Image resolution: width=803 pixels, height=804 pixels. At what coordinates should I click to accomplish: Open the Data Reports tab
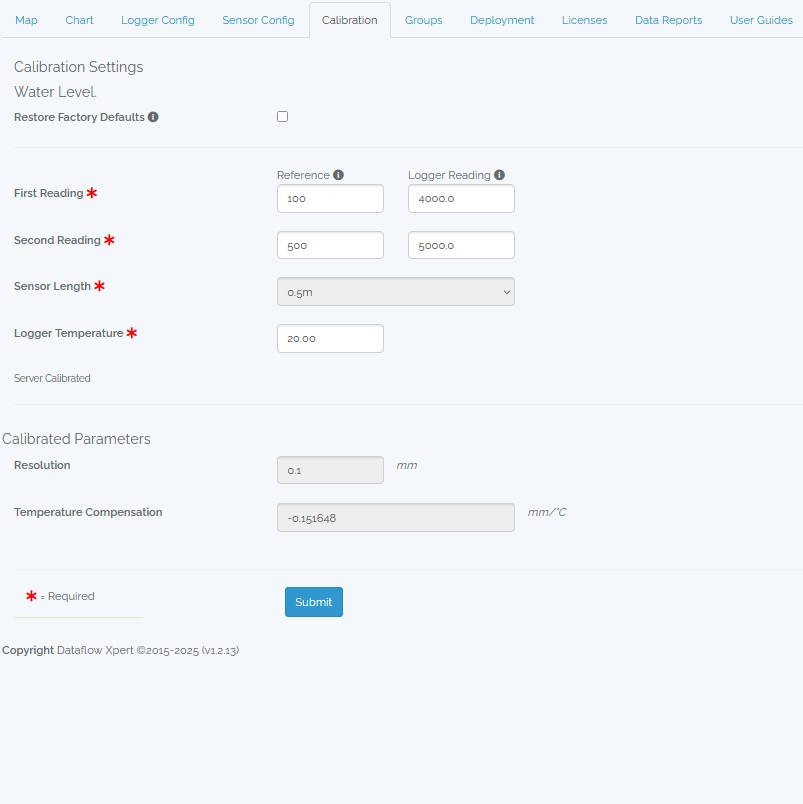(668, 20)
